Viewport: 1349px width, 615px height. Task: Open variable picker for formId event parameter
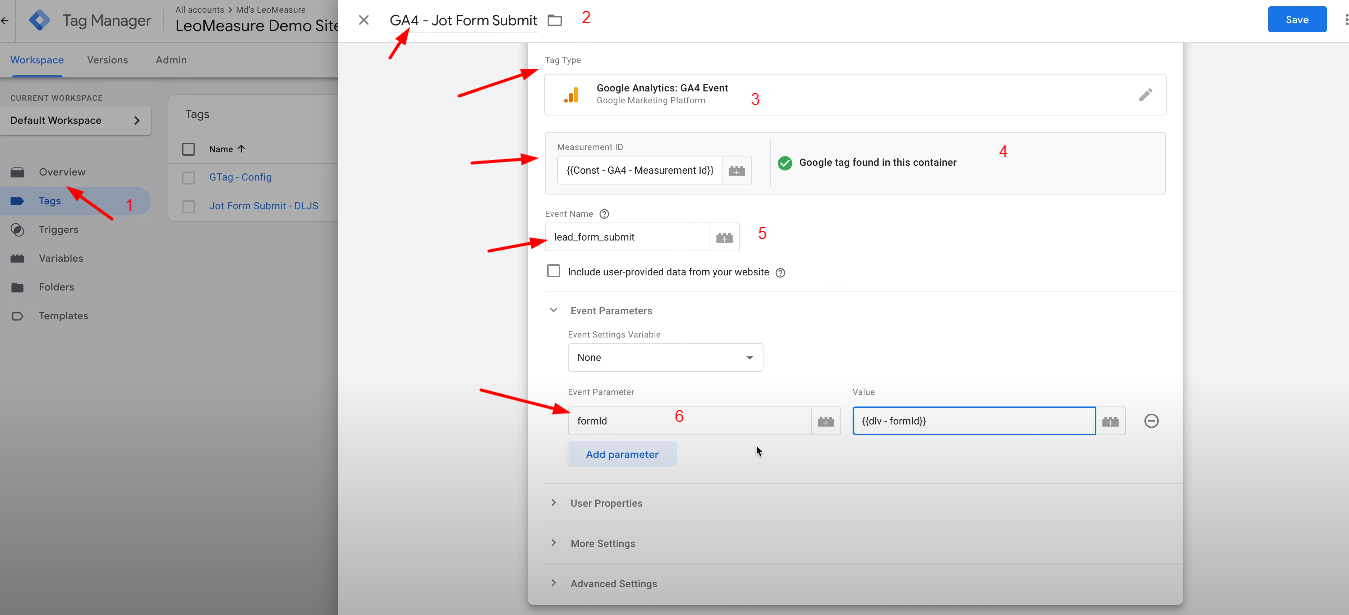[x=826, y=420]
